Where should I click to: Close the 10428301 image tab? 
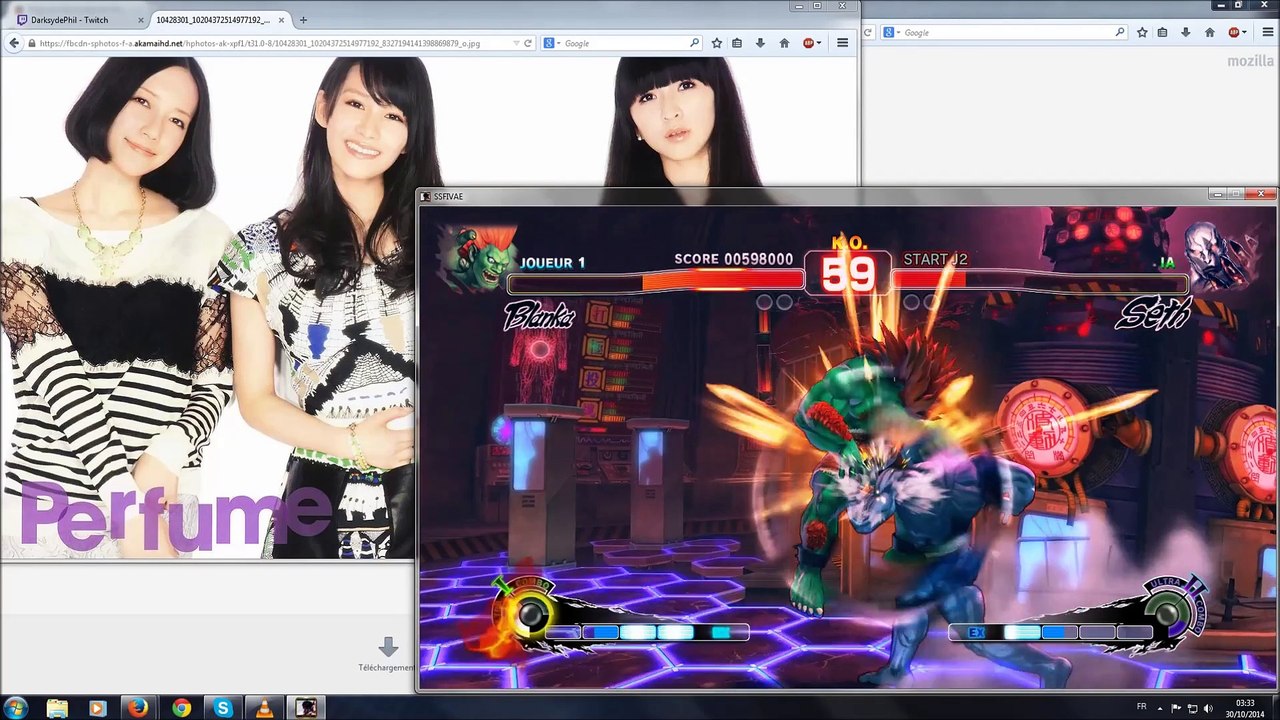pyautogui.click(x=281, y=20)
